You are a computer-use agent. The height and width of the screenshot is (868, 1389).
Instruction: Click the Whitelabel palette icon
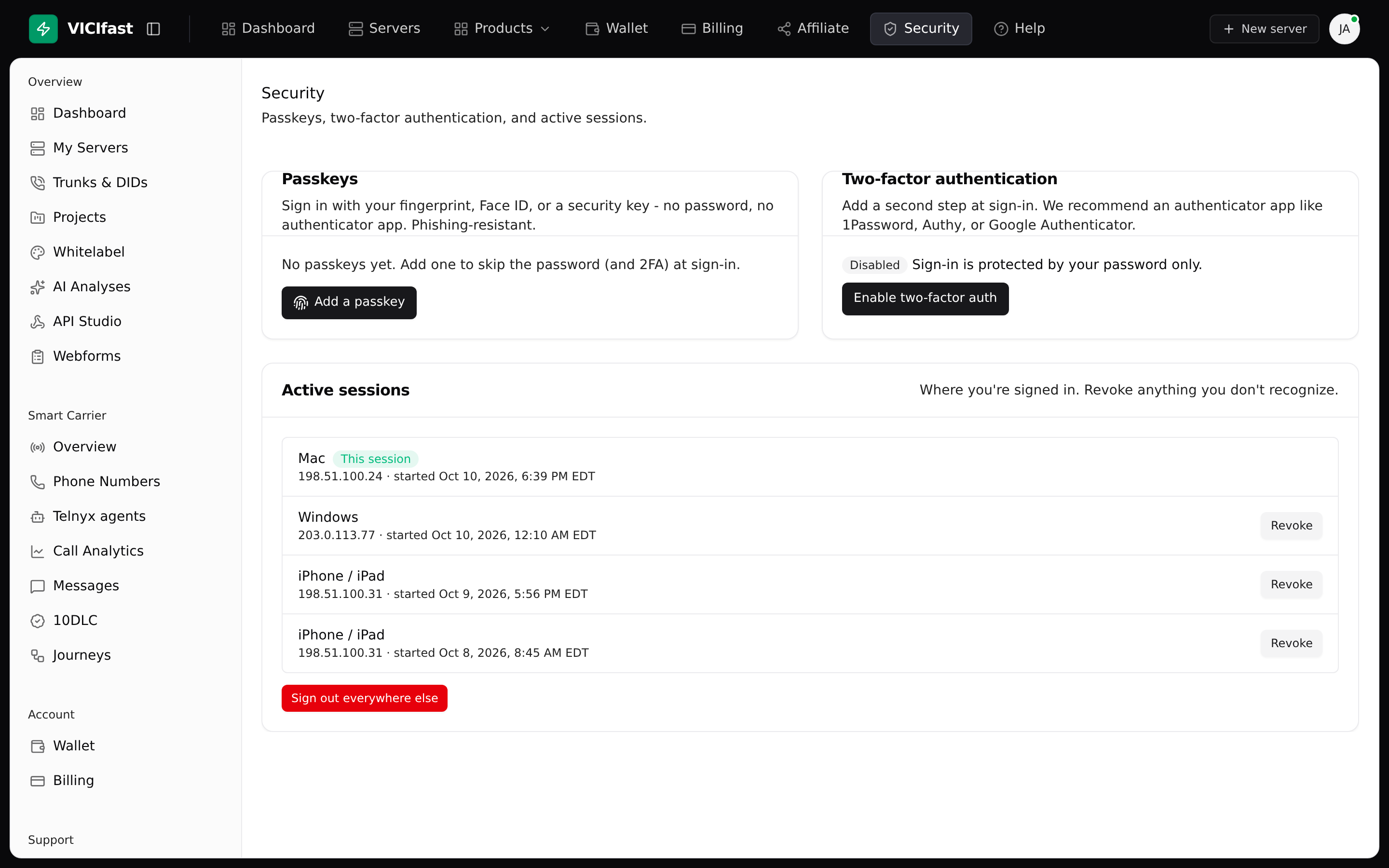click(x=37, y=252)
